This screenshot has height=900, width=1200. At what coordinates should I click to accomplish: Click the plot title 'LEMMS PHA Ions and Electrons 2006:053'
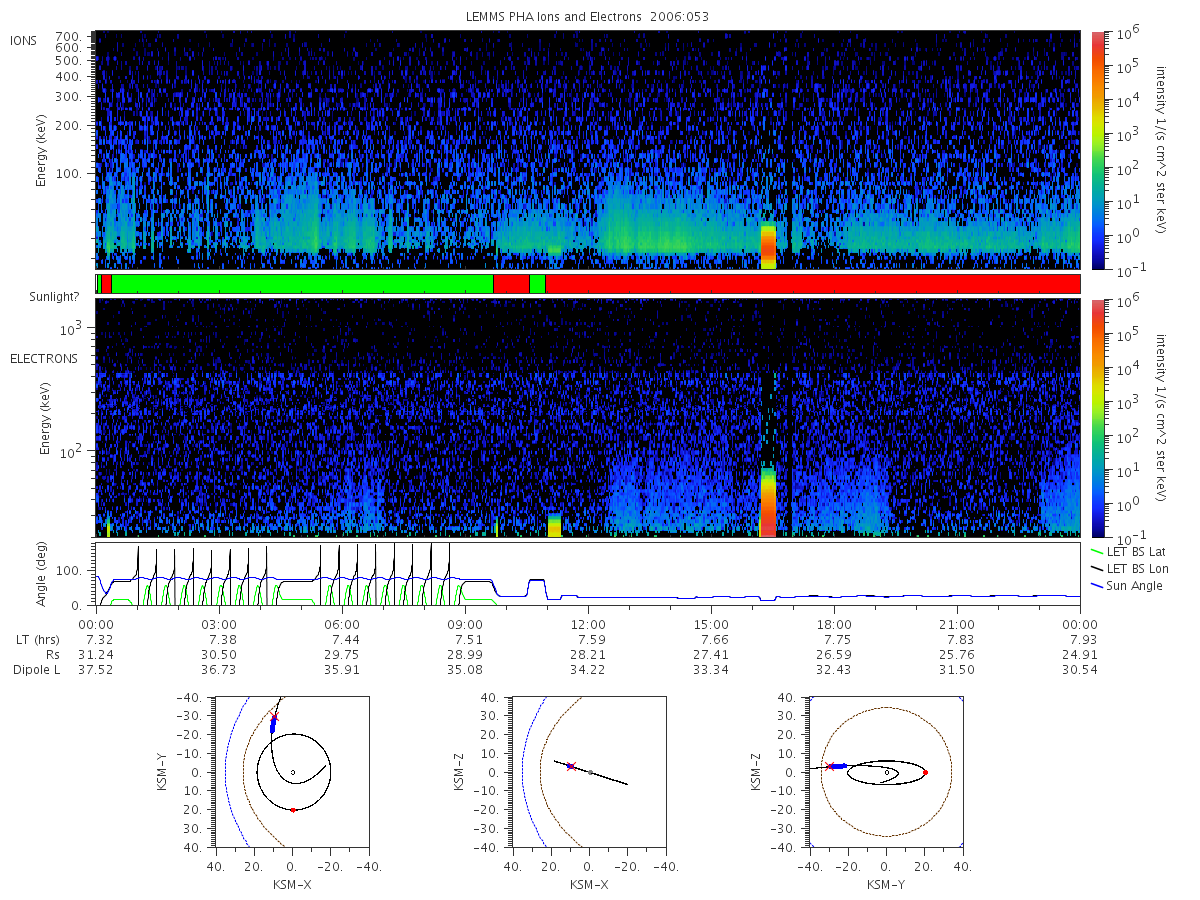pos(588,17)
